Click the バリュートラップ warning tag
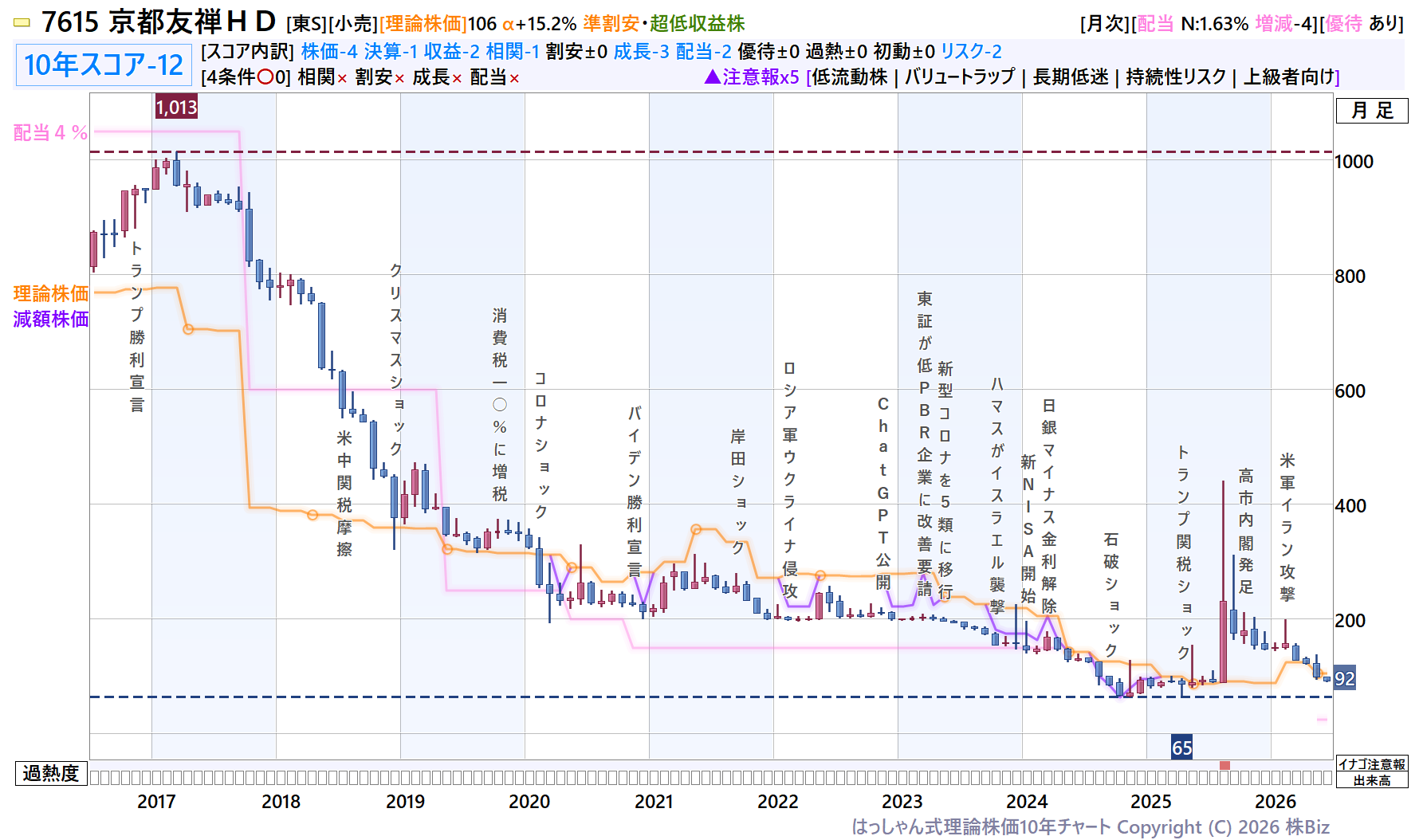 [x=959, y=77]
